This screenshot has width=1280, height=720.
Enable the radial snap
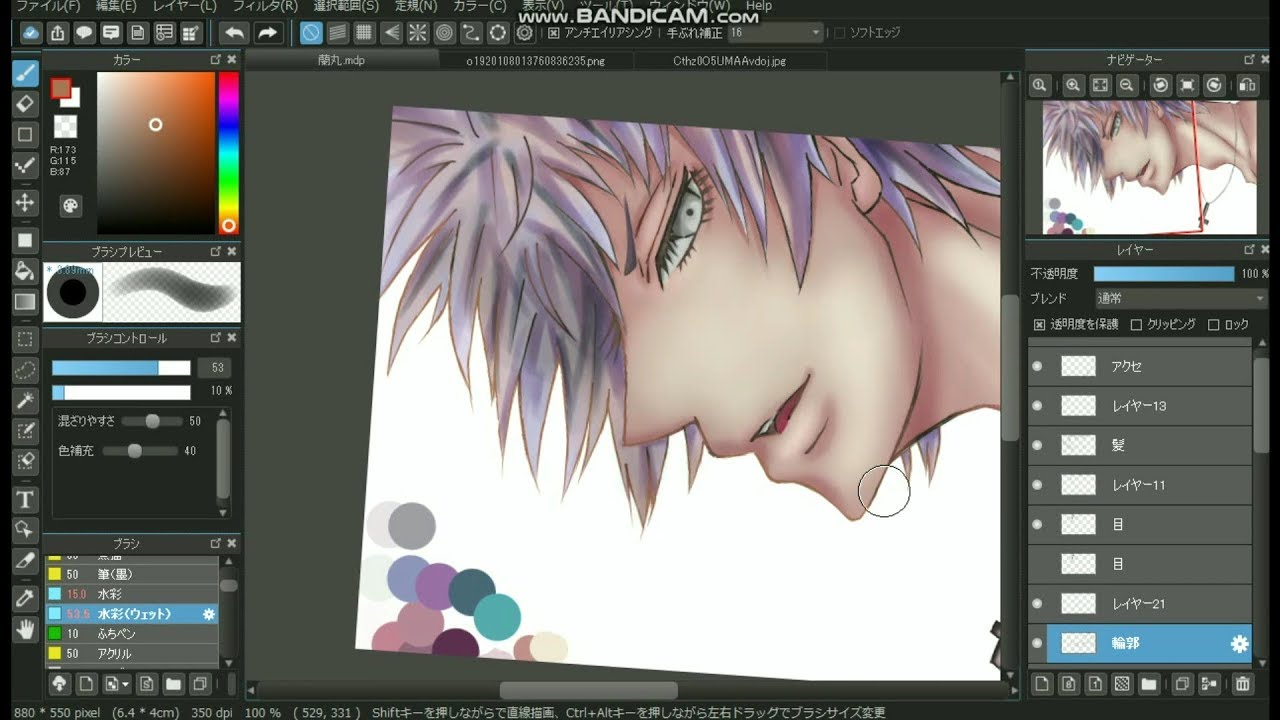[418, 33]
